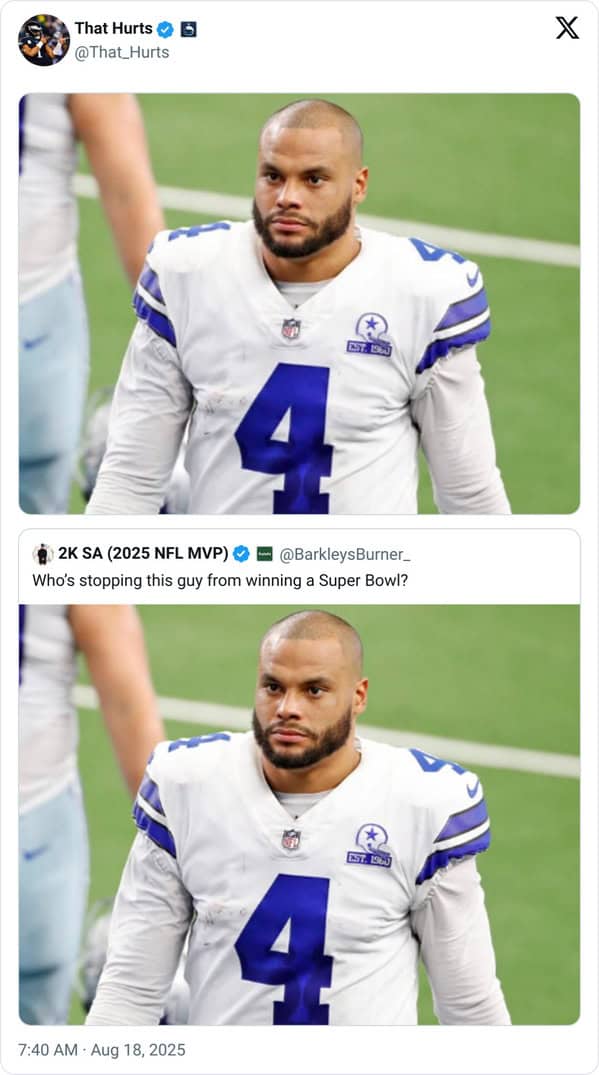Click jersey number 4 in quoted photo
The image size is (599, 1075).
pos(284,949)
